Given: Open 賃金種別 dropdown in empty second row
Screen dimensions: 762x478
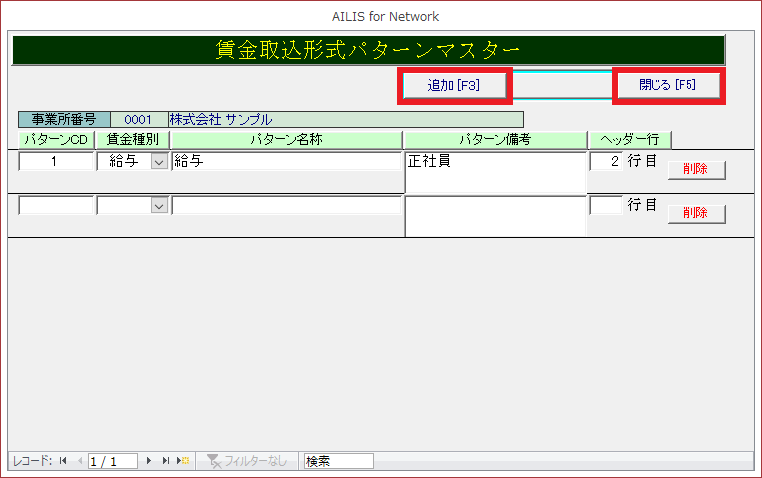Looking at the screenshot, I should coord(157,205).
